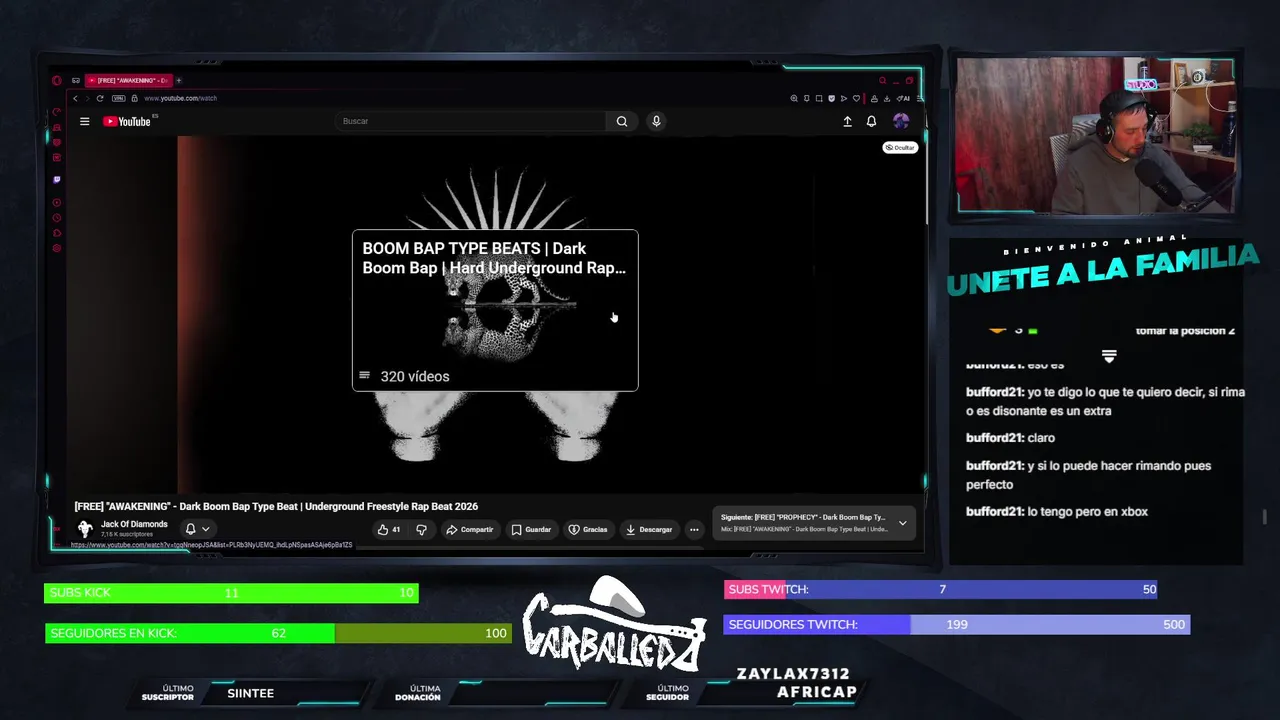The image size is (1280, 720).
Task: Click the ad blocker shield icon
Action: (x=831, y=98)
